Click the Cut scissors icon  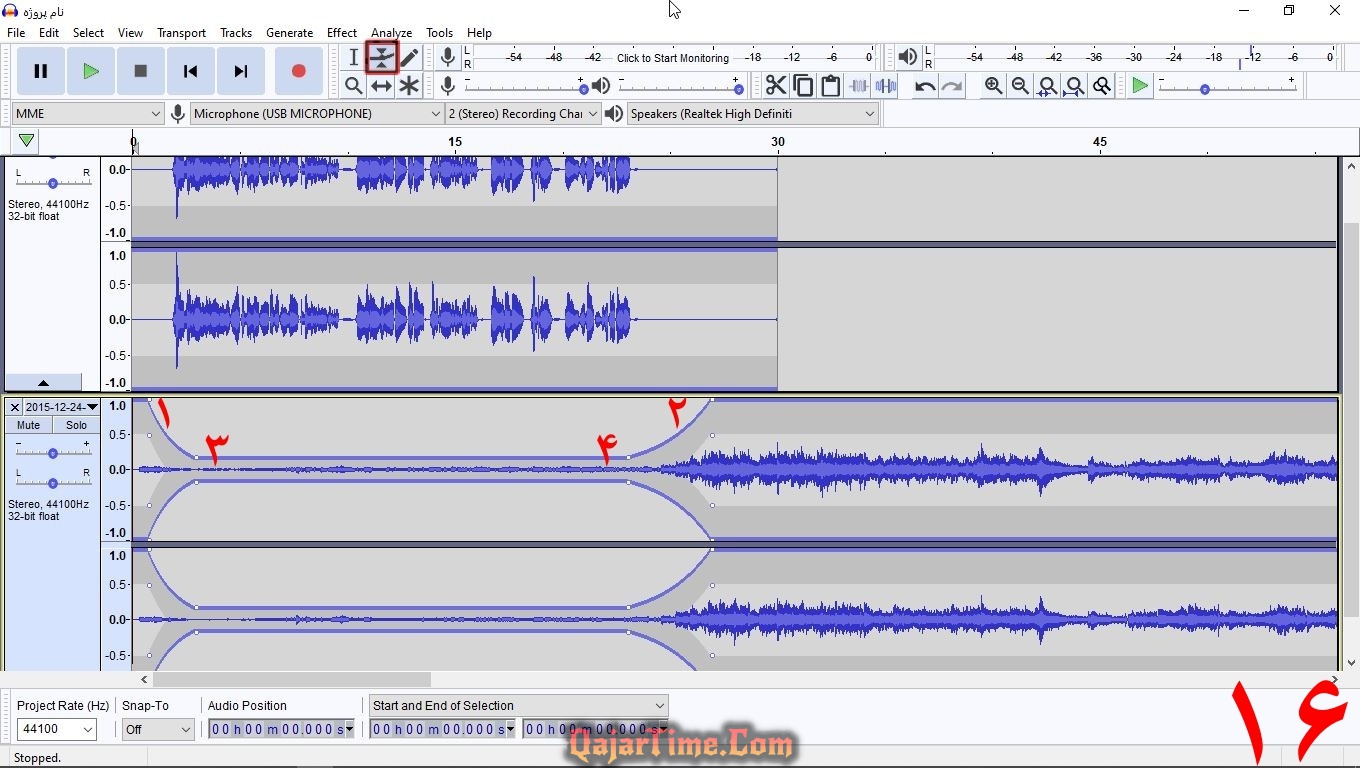tap(775, 86)
